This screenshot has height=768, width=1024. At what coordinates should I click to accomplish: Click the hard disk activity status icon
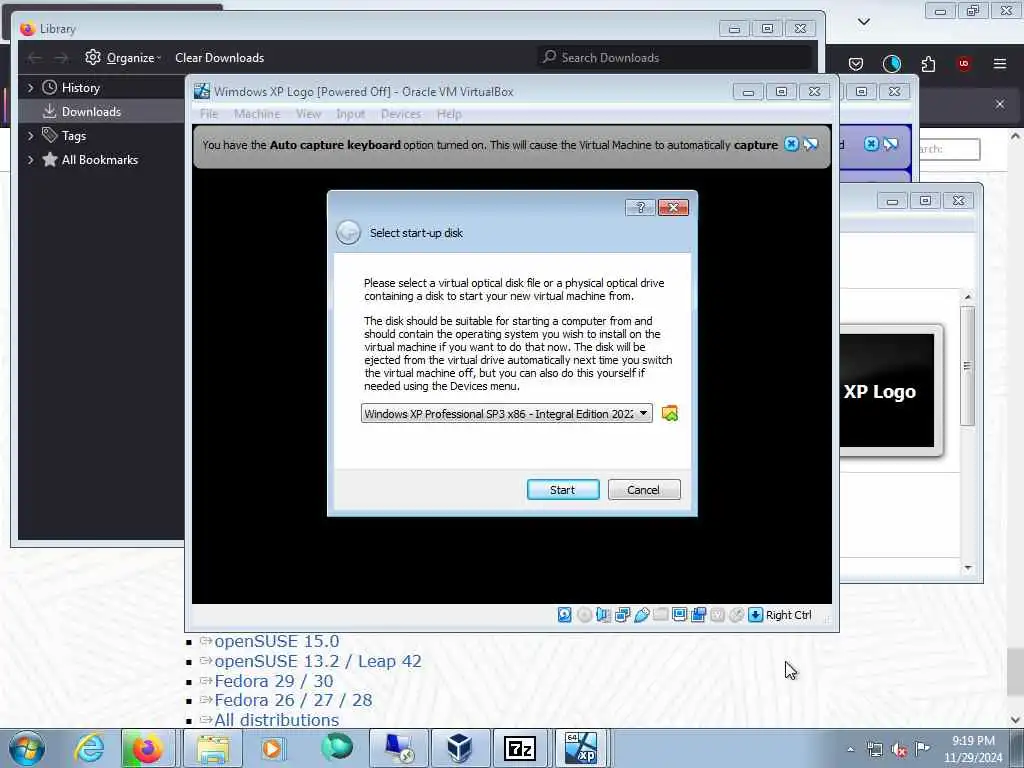[x=565, y=615]
